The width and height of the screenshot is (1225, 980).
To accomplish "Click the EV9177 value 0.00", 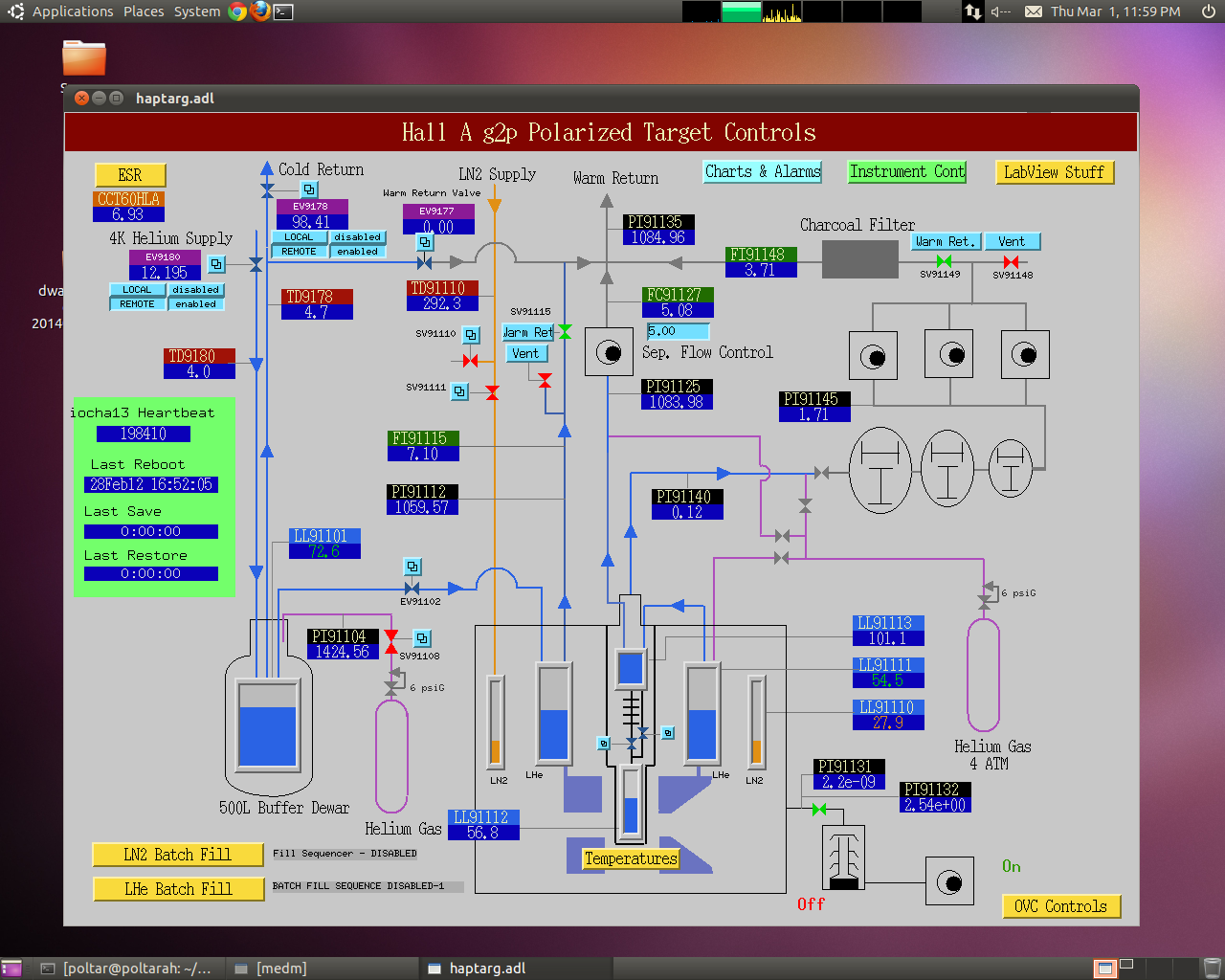I will point(438,227).
